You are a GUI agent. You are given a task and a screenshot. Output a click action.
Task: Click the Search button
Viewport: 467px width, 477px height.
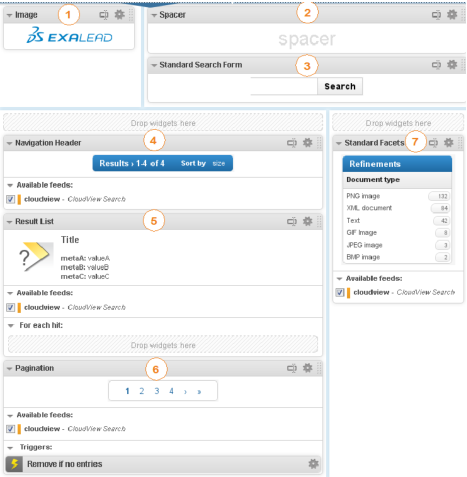click(x=340, y=86)
